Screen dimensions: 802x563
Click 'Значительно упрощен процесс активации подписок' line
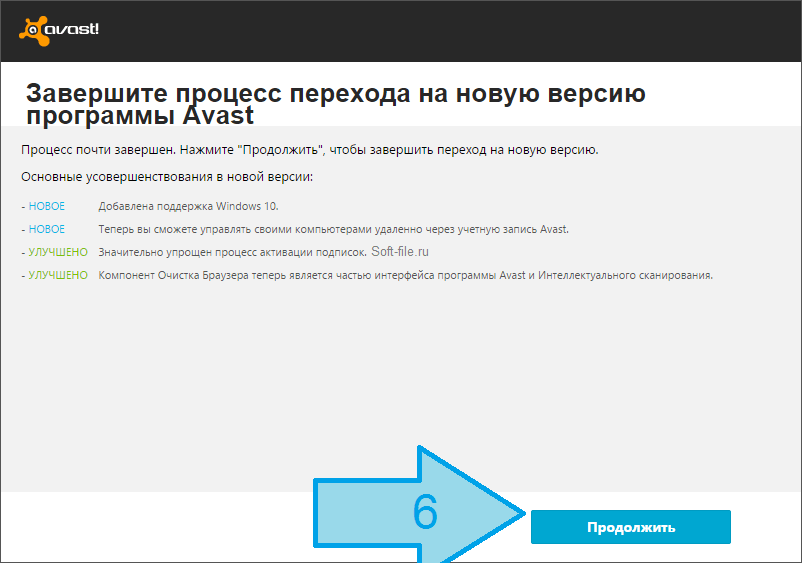tap(232, 252)
